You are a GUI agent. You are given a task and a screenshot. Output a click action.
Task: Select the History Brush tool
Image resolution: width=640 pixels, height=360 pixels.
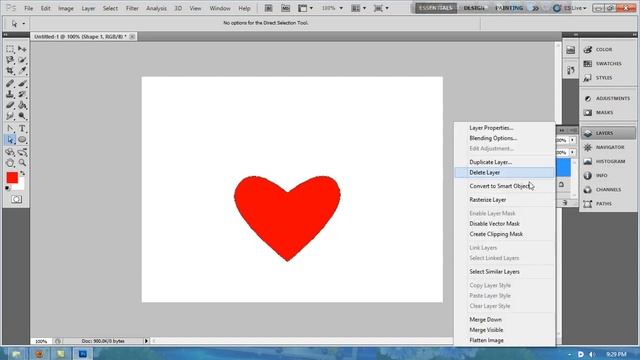coord(22,94)
